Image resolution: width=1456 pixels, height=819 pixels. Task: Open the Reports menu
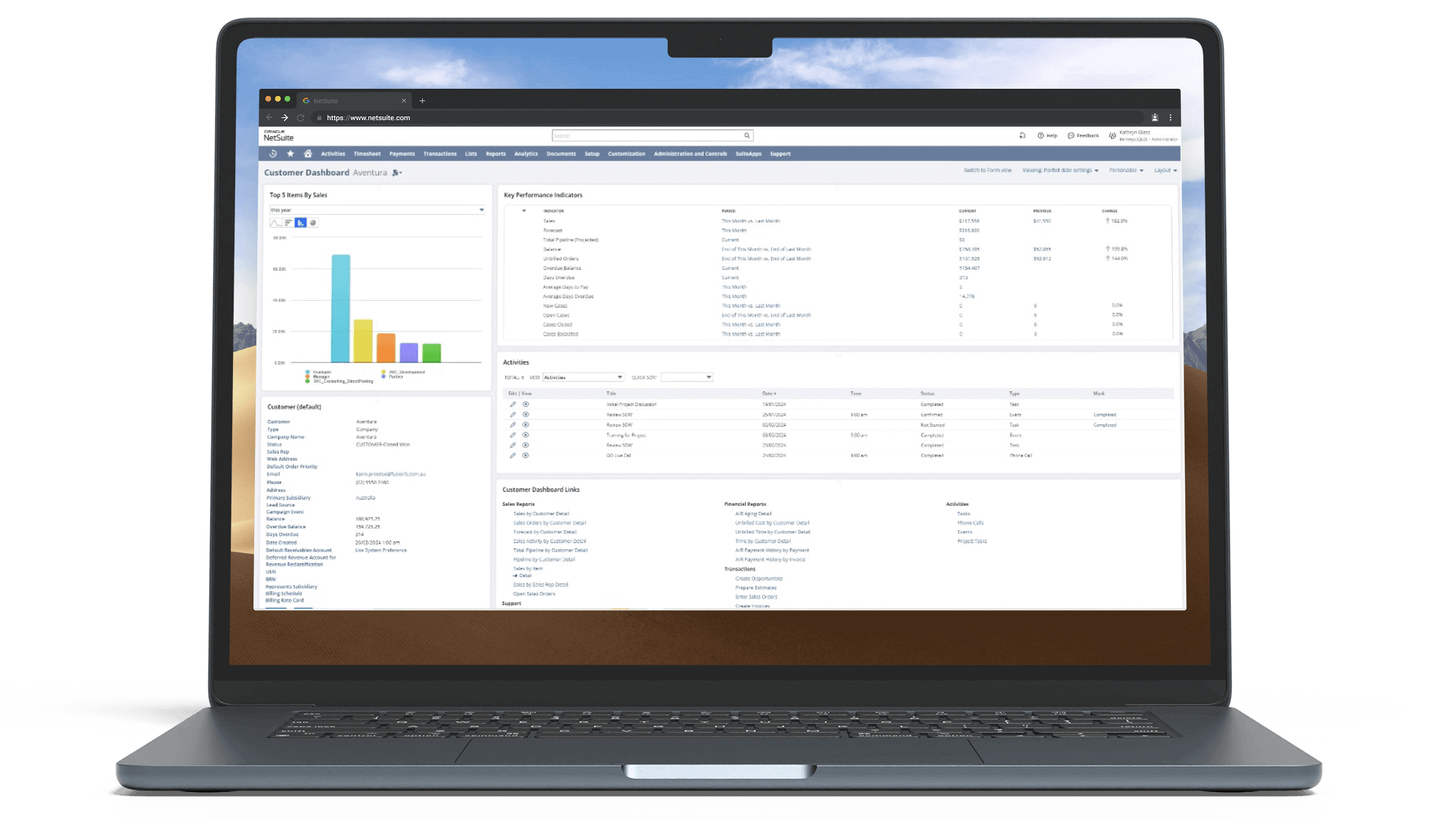496,154
